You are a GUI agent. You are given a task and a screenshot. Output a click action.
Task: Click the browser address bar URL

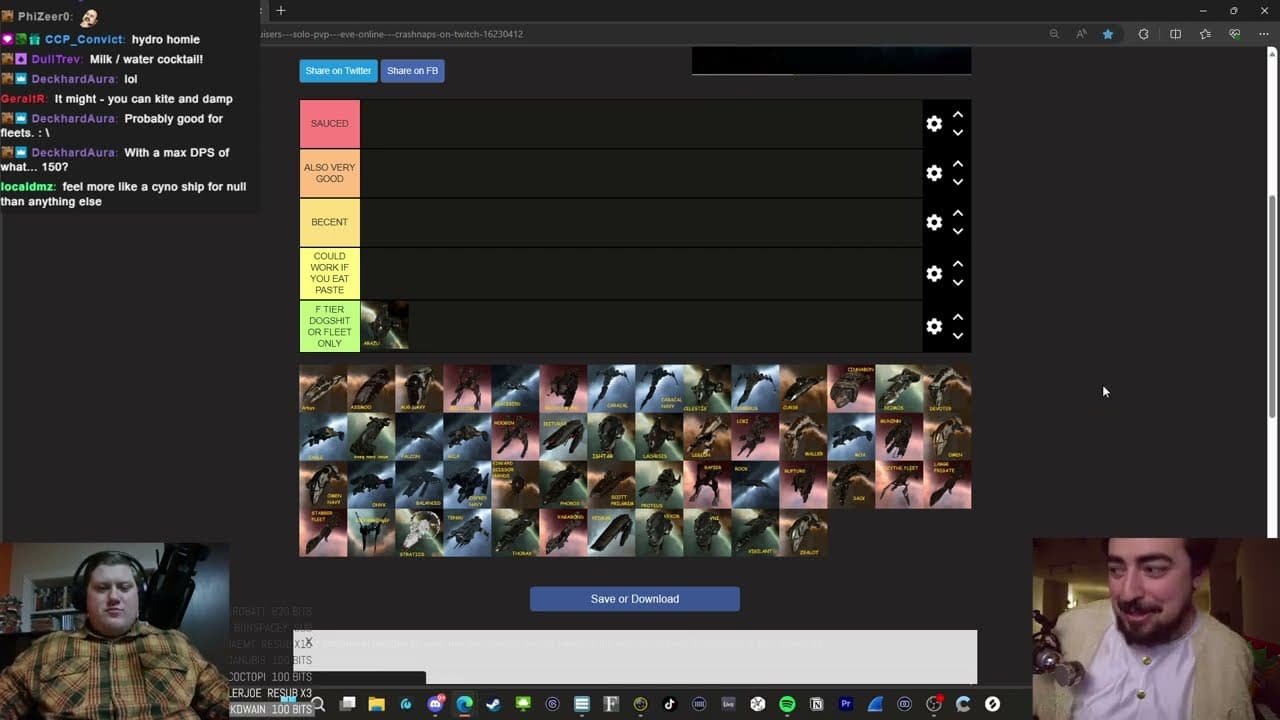[x=392, y=34]
